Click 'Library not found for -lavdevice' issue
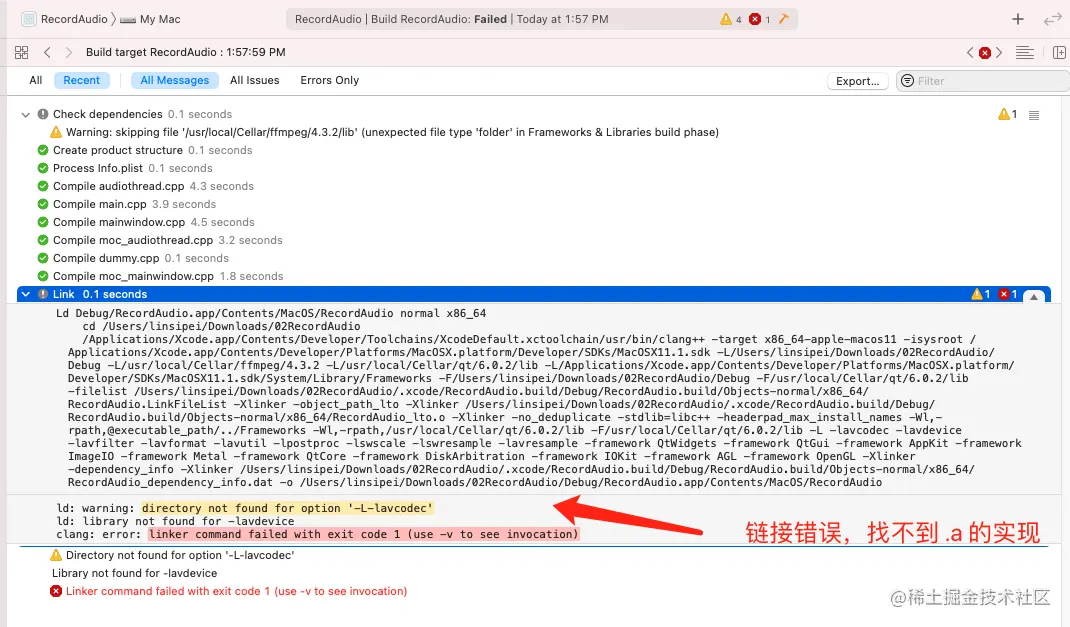The width and height of the screenshot is (1070, 627). coord(134,573)
